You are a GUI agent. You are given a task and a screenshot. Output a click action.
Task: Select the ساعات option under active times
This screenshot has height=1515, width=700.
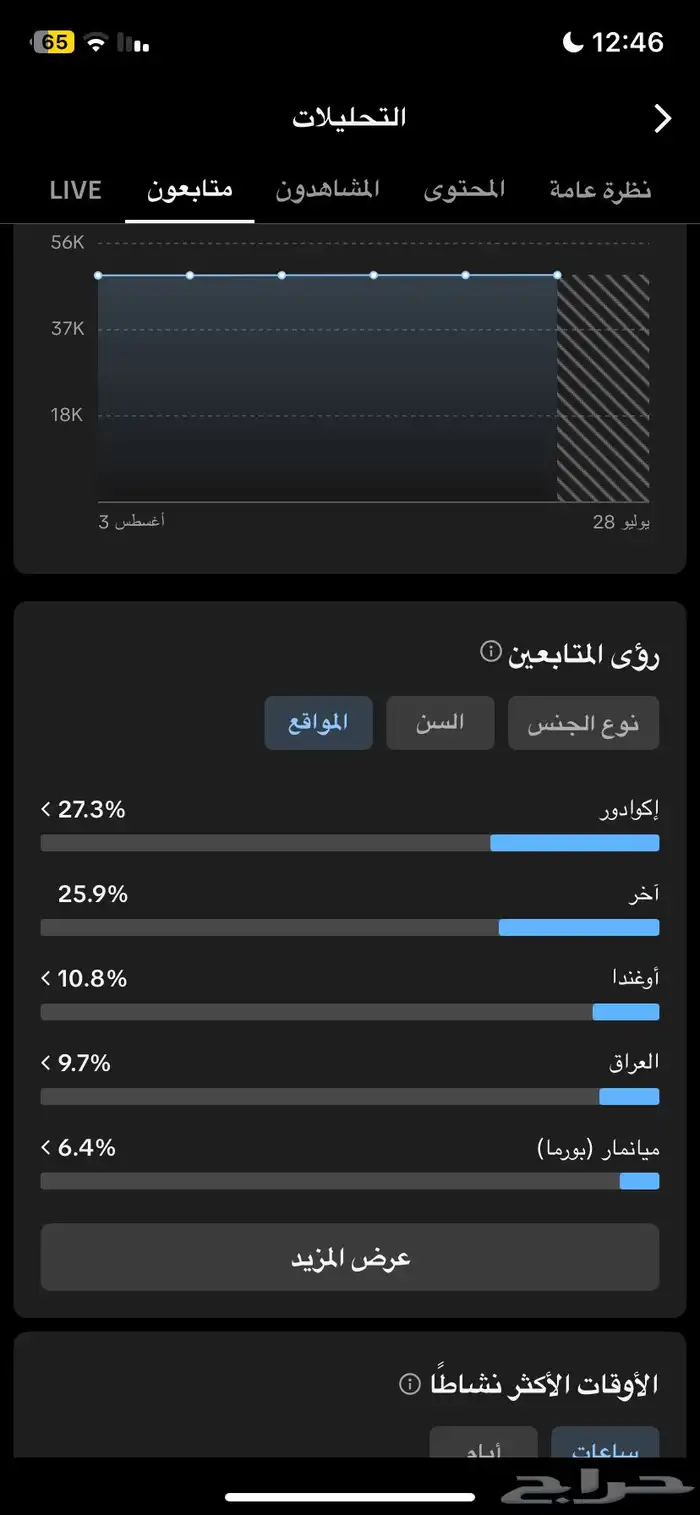click(605, 1445)
